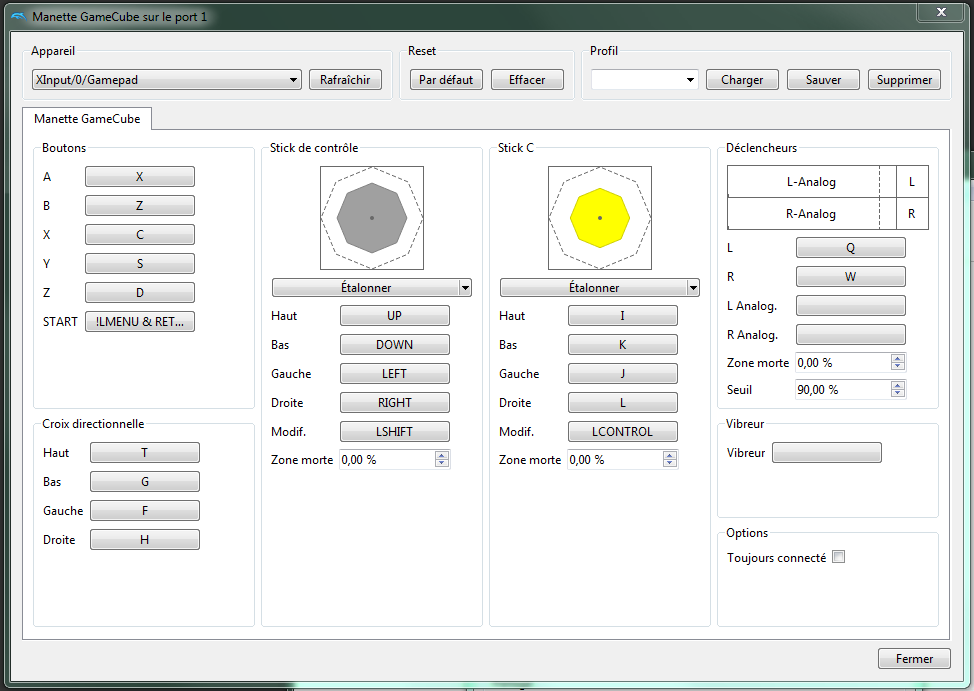The image size is (974, 691).
Task: Click control stick Haut mapping UP
Action: tap(394, 316)
